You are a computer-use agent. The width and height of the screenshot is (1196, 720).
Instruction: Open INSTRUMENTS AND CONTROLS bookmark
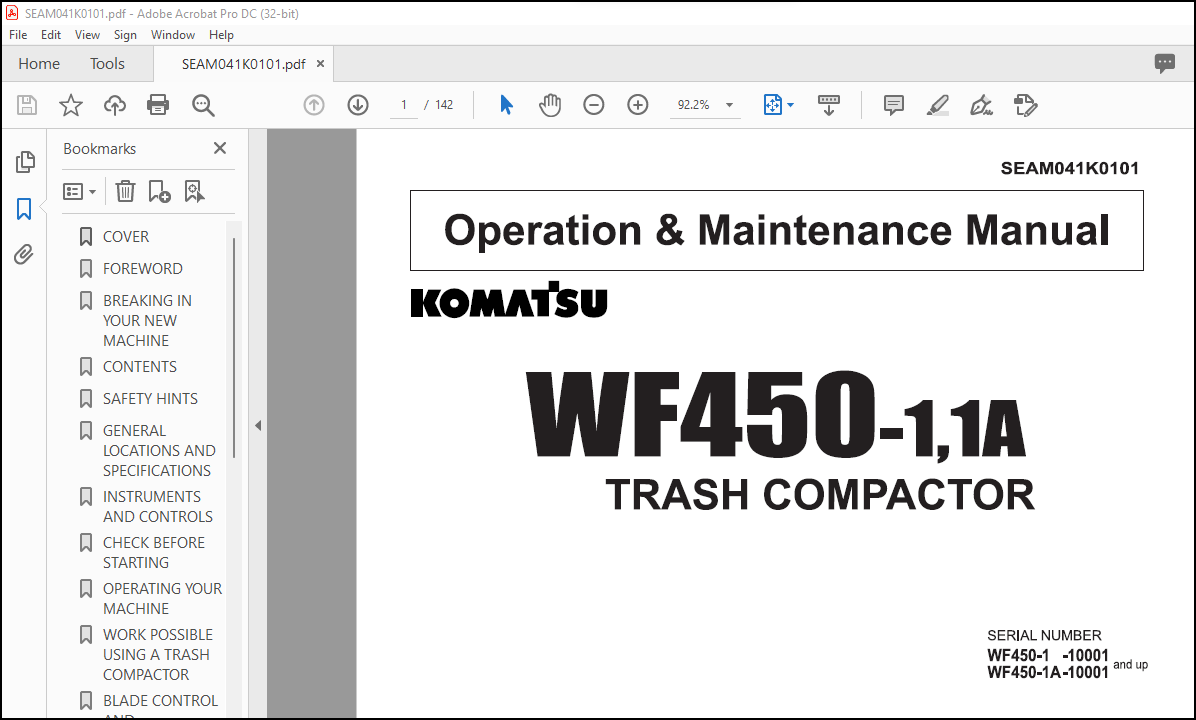tap(158, 506)
